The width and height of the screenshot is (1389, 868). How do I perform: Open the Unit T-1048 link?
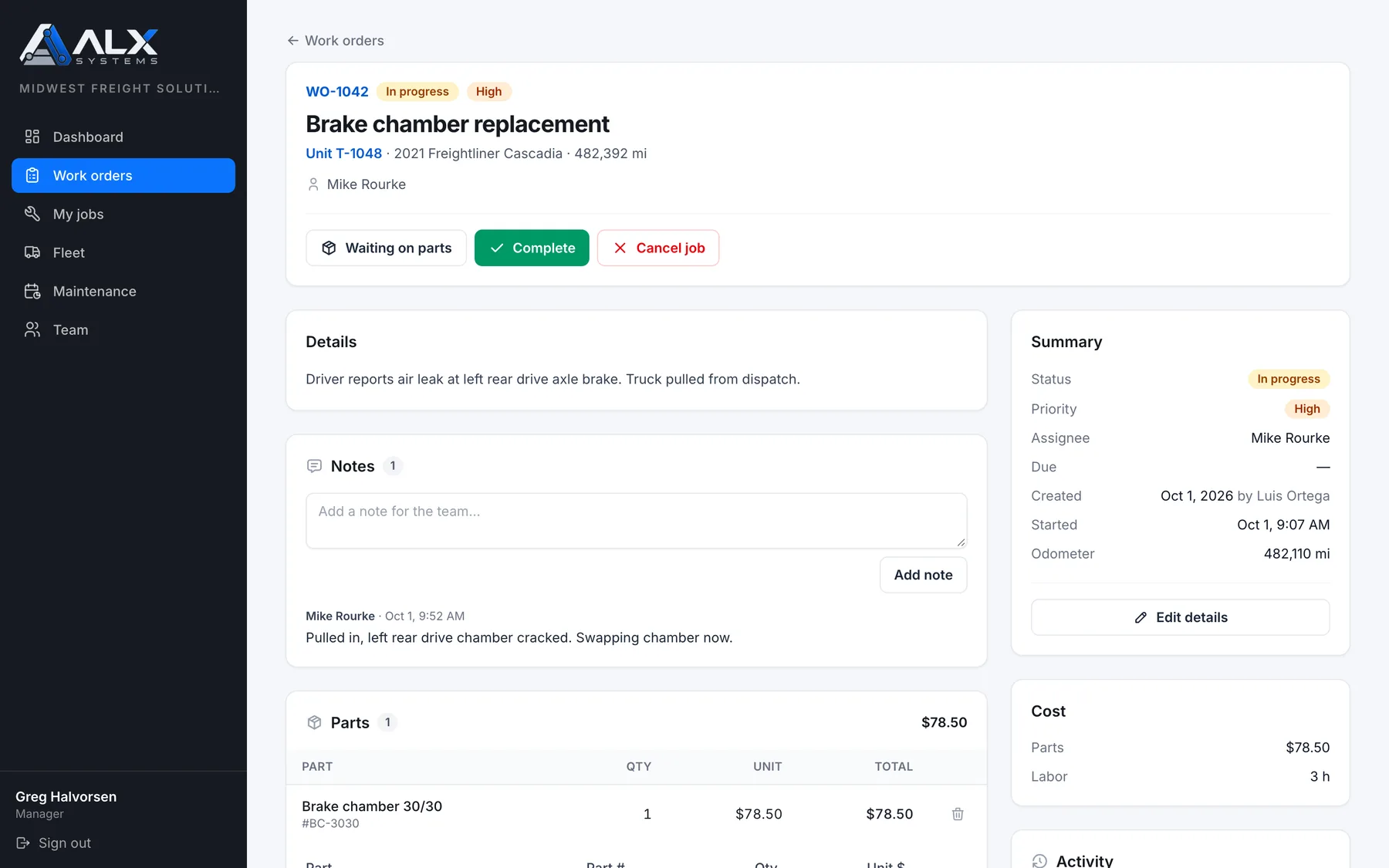click(343, 154)
